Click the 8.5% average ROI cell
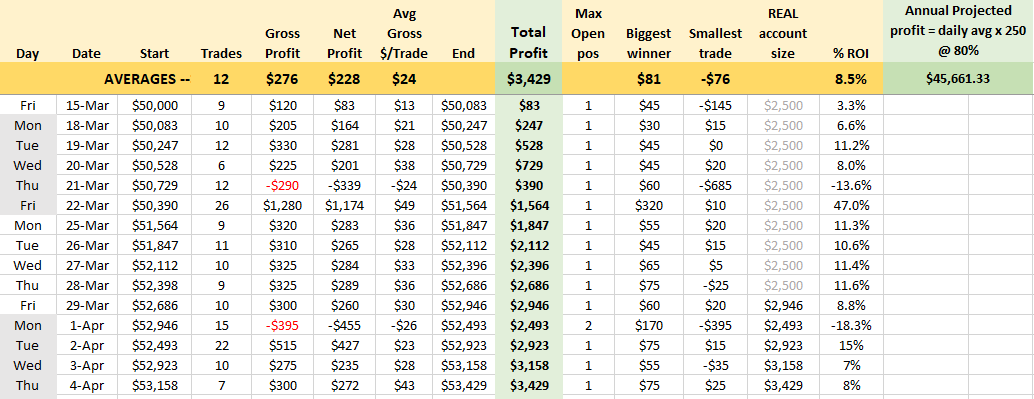Screen dimensions: 1034x399 (x=851, y=79)
